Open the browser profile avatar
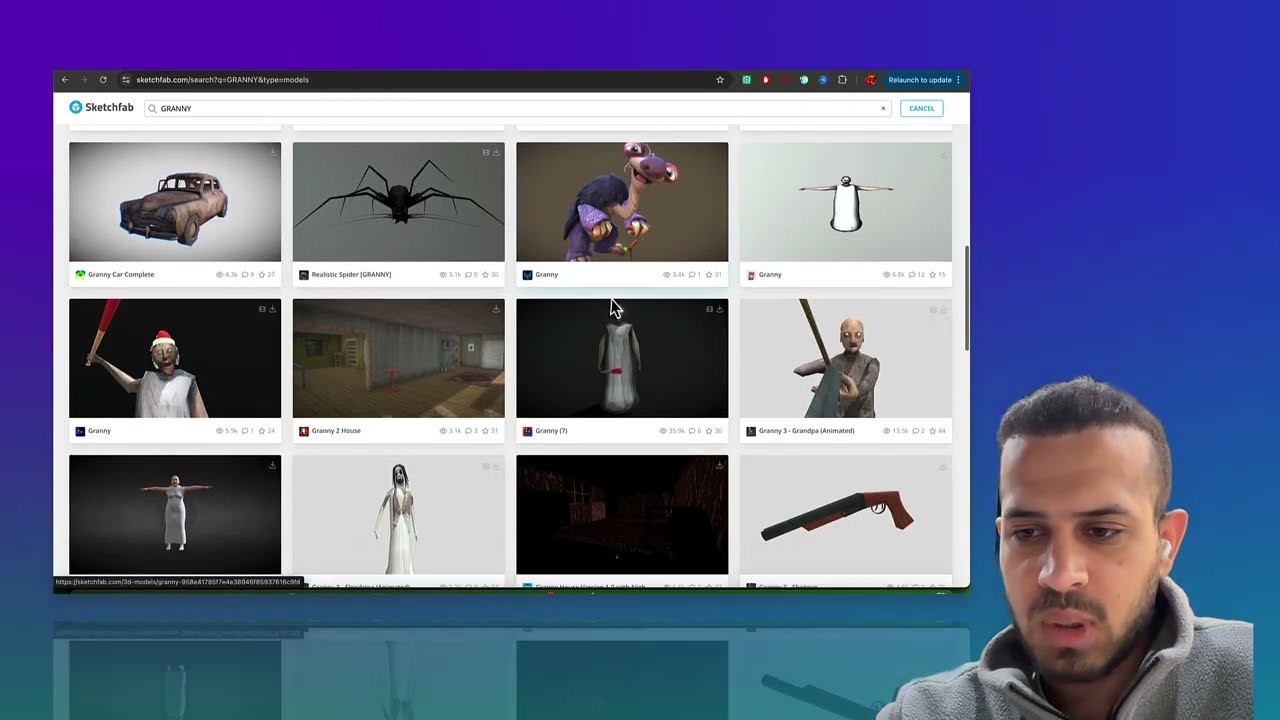 tap(870, 80)
